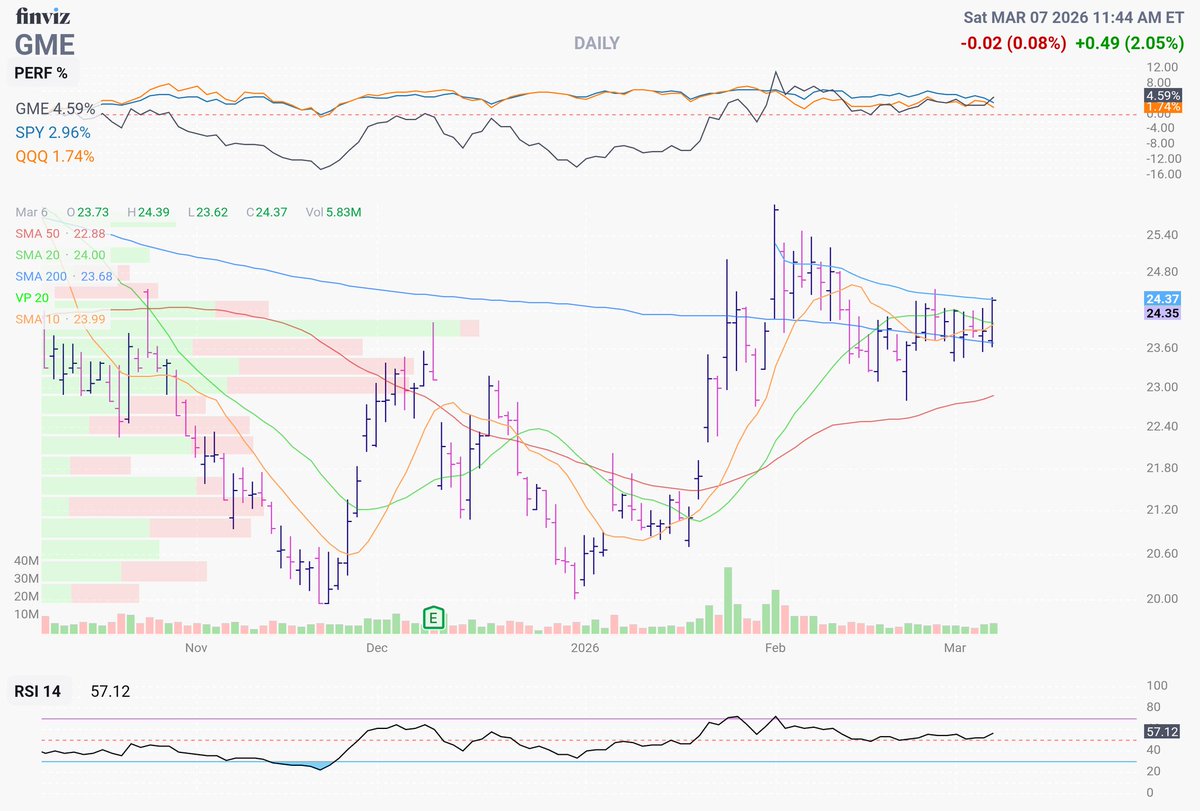Click the 12.00 performance axis label
The image size is (1200, 811).
click(1161, 68)
